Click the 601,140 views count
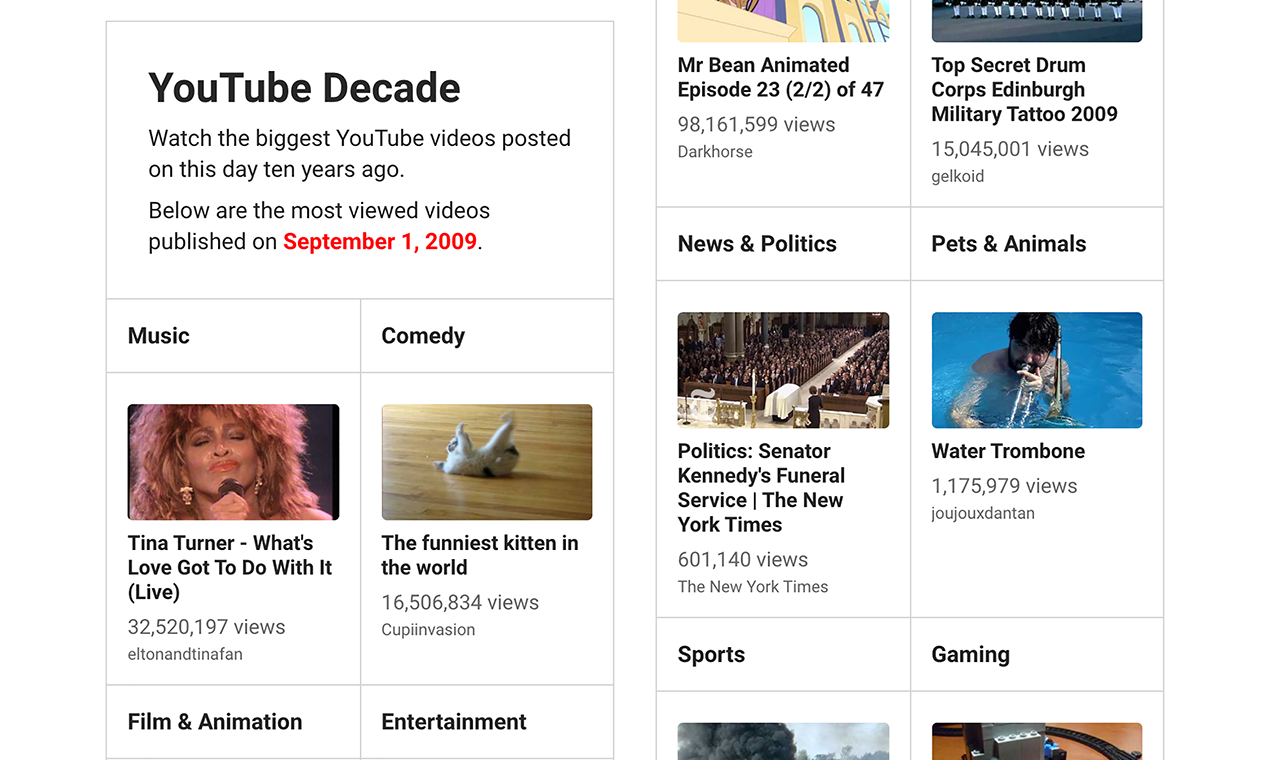 click(743, 560)
